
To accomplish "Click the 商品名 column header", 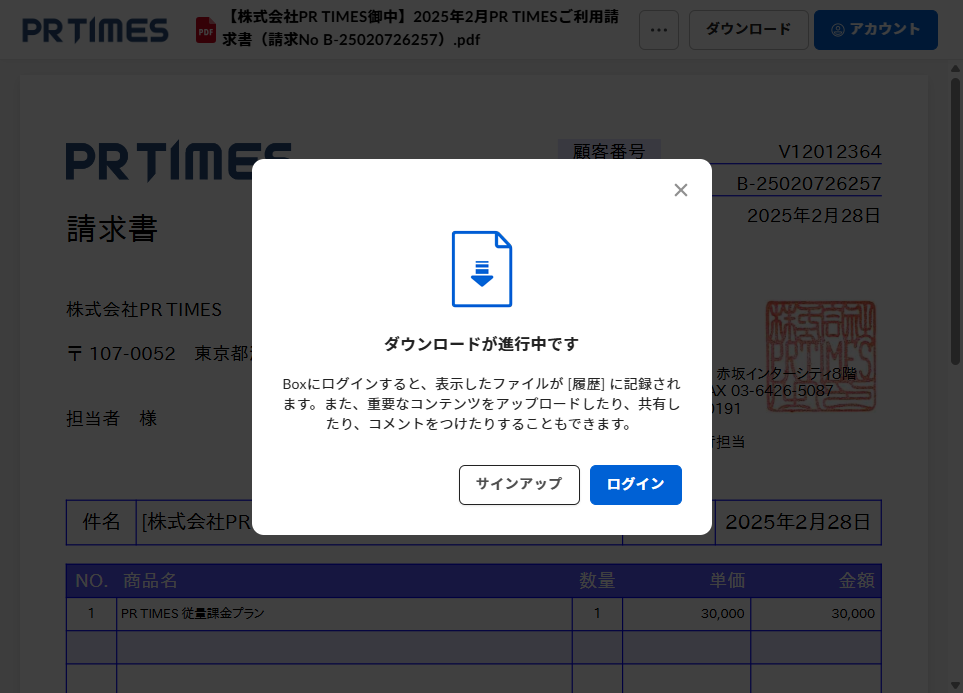I will click(150, 581).
